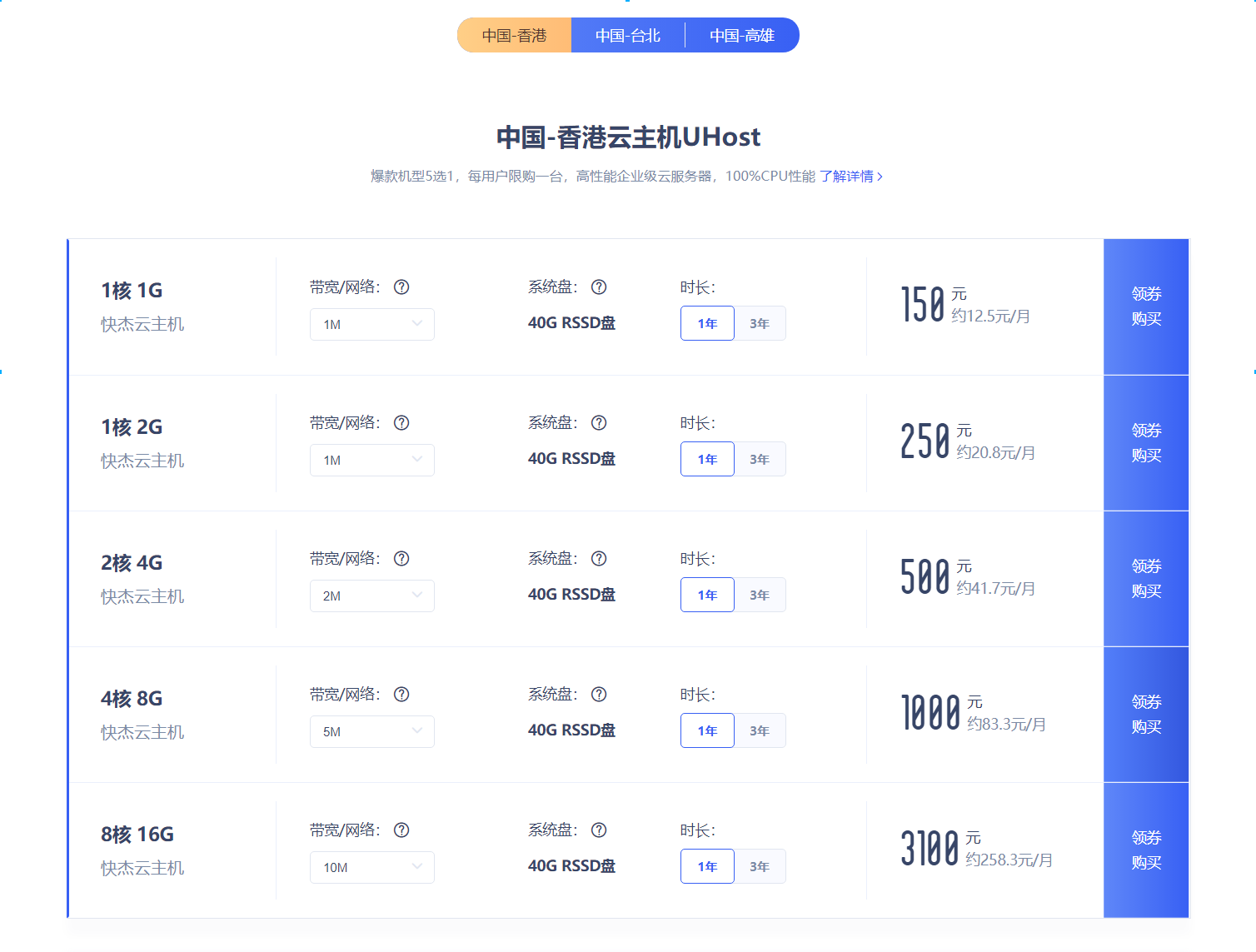This screenshot has width=1256, height=952.
Task: Select 1年 duration for 1核 1G
Action: coord(707,323)
